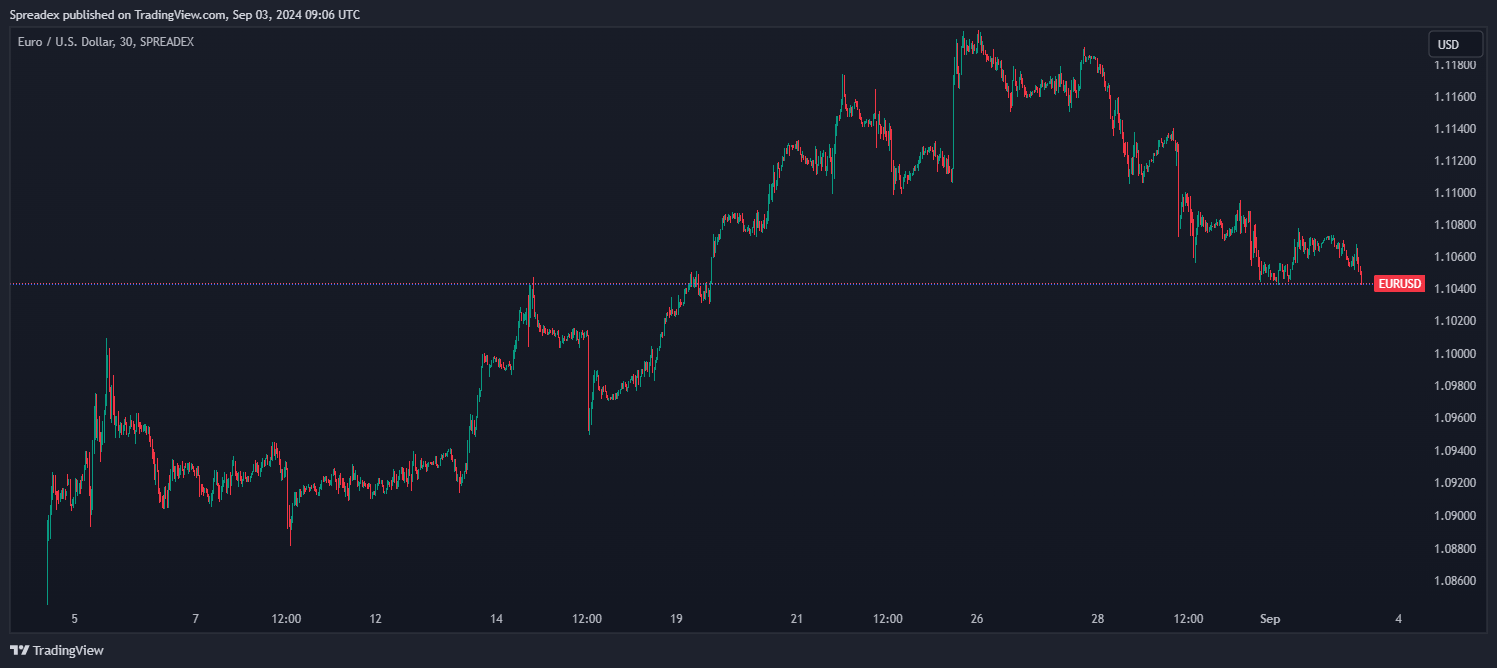Select the 1.10800 price axis label
This screenshot has width=1497, height=668.
point(1456,225)
